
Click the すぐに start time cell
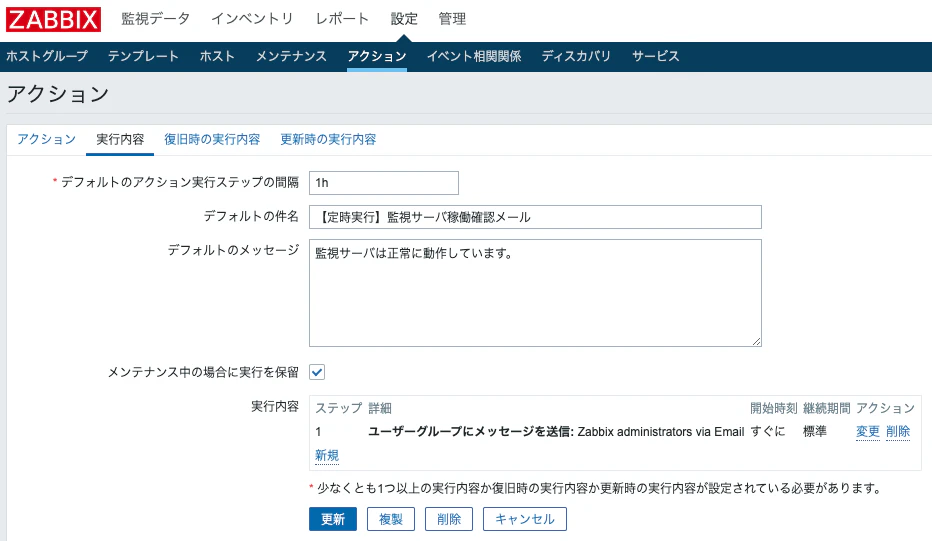(x=767, y=432)
